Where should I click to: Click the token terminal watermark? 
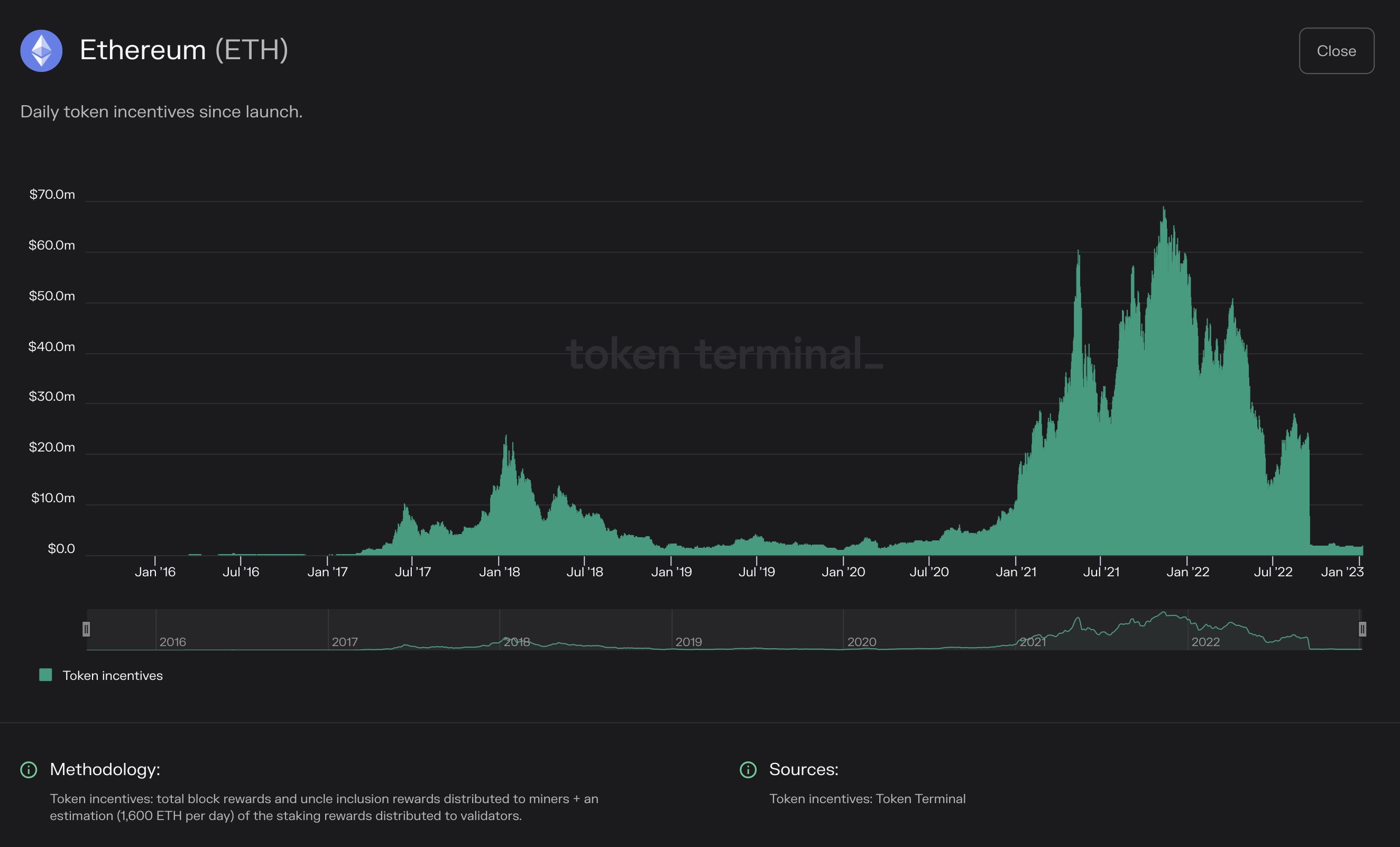point(724,354)
